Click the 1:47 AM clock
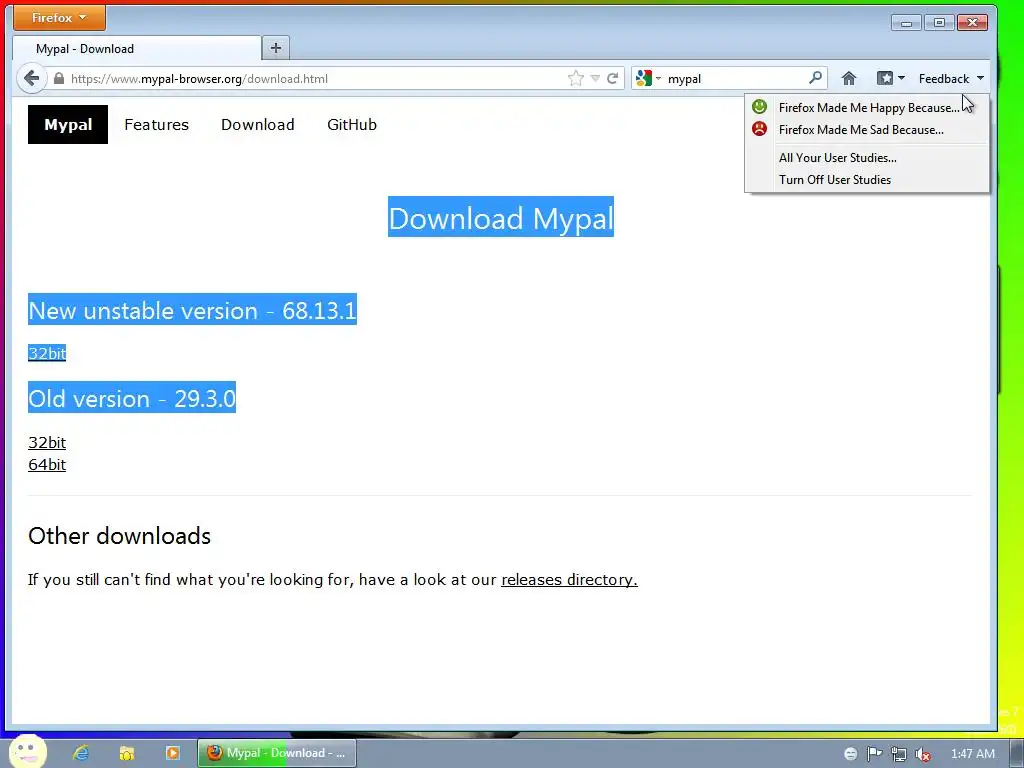Image resolution: width=1024 pixels, height=768 pixels. click(x=972, y=754)
